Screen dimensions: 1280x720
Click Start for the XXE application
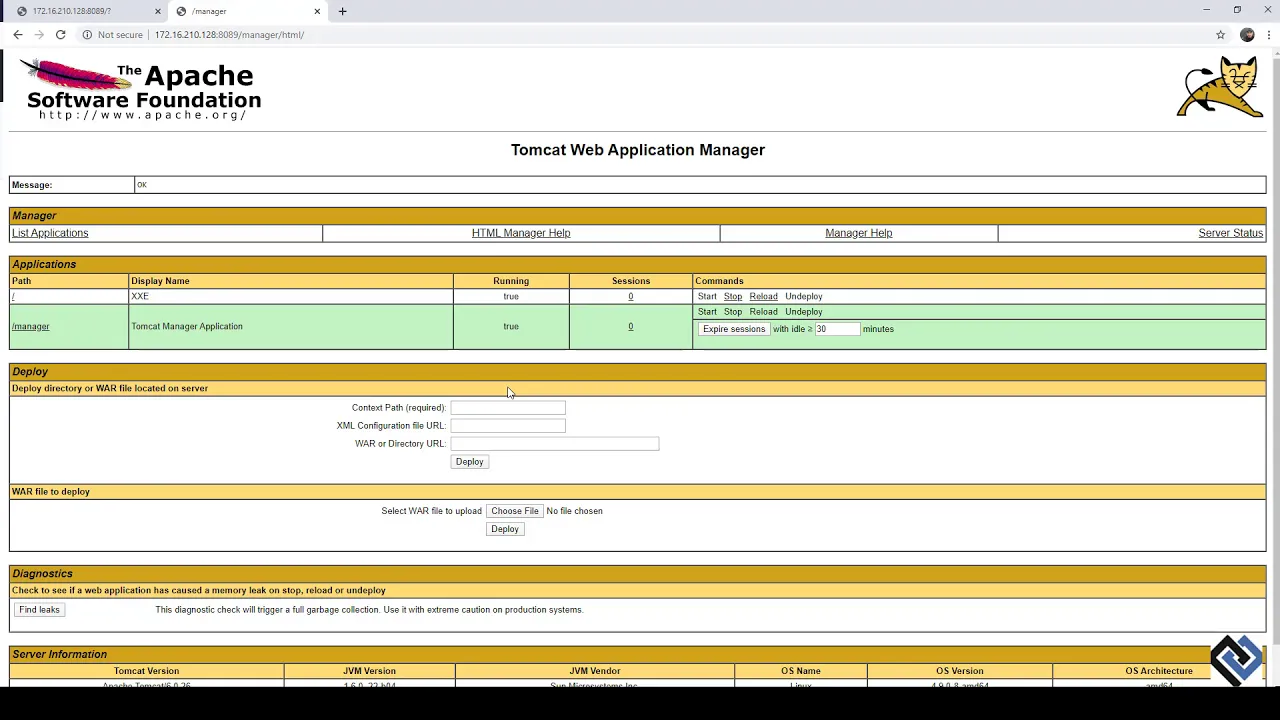pyautogui.click(x=707, y=296)
